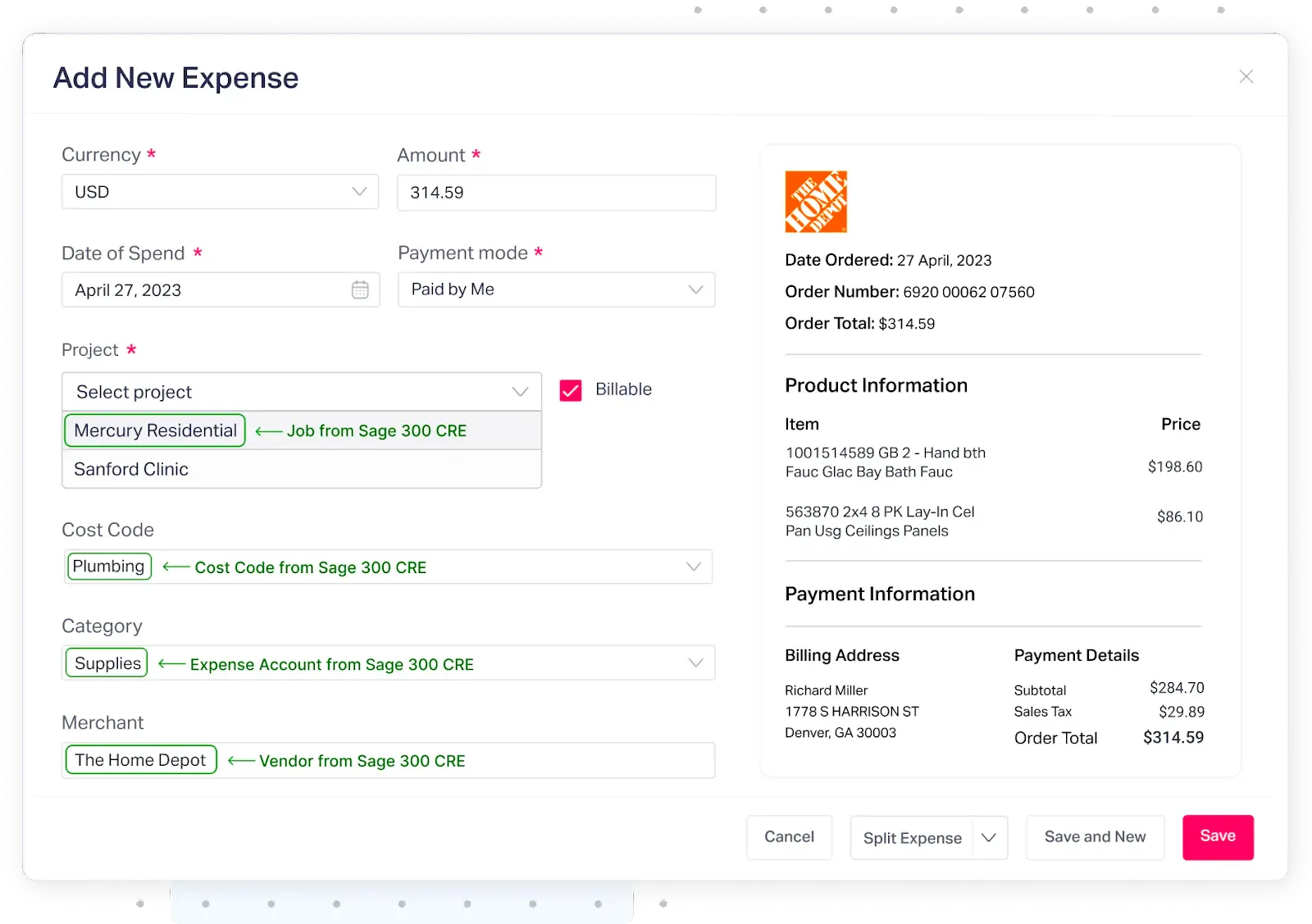Click the Date of Spend field
This screenshot has width=1312, height=924.
pos(205,289)
